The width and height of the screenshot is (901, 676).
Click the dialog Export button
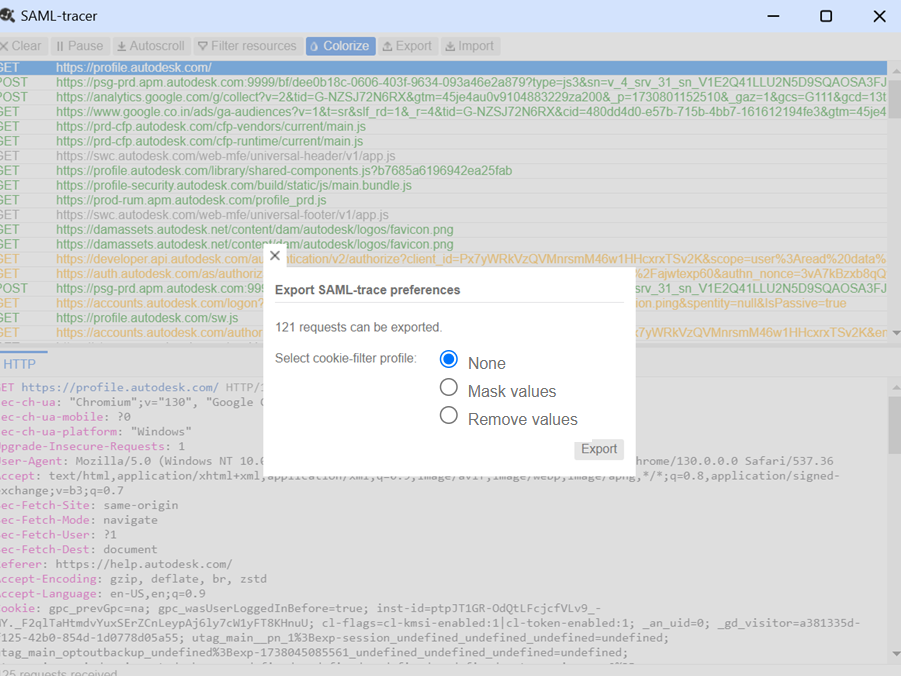click(x=599, y=449)
